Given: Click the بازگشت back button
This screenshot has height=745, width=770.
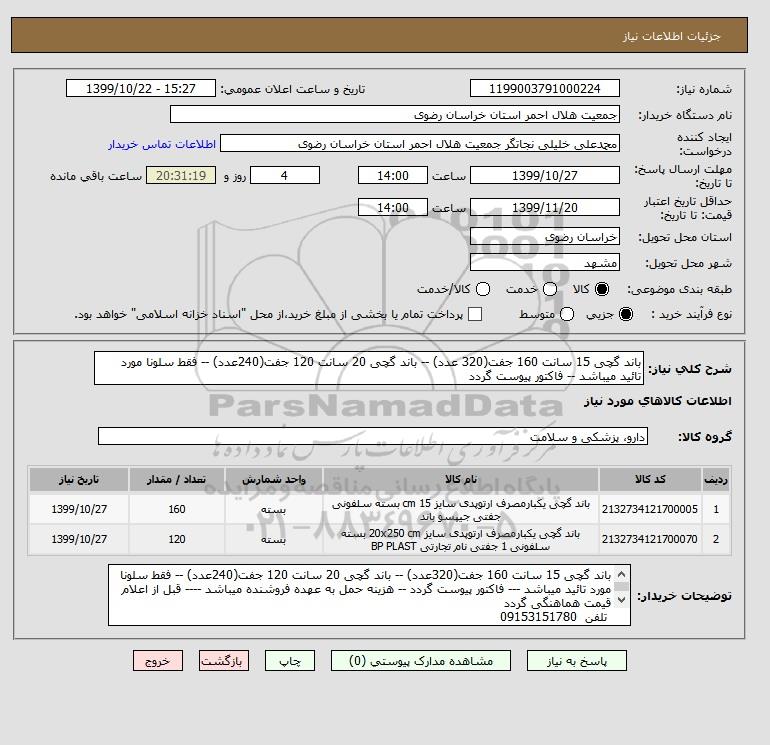Looking at the screenshot, I should (x=224, y=661).
